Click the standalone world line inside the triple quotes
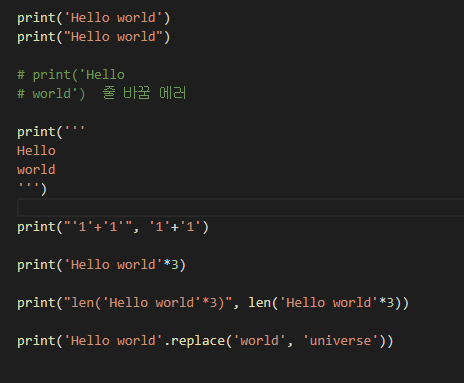Image resolution: width=464 pixels, height=383 pixels. [36, 170]
